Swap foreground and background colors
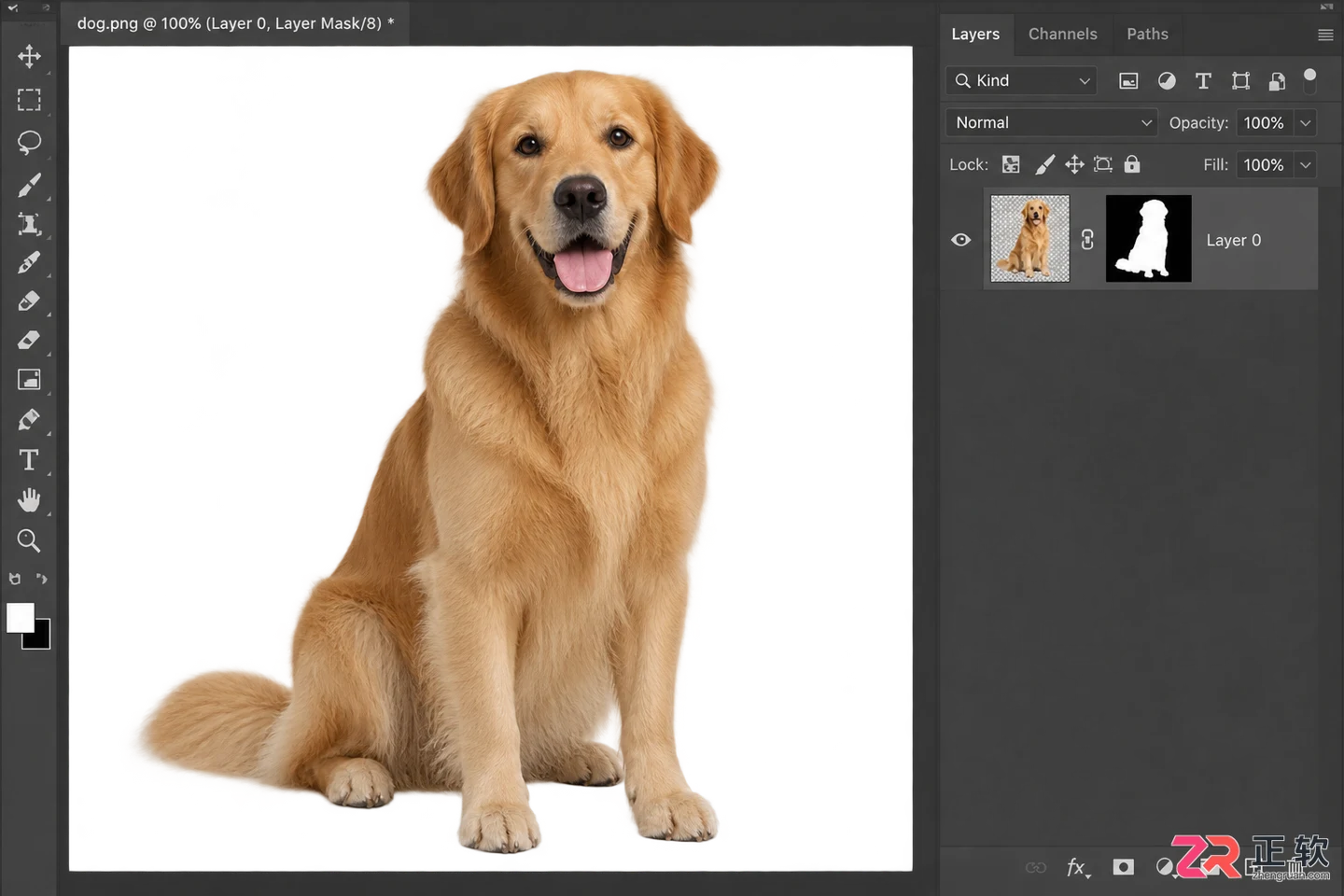 pos(42,579)
